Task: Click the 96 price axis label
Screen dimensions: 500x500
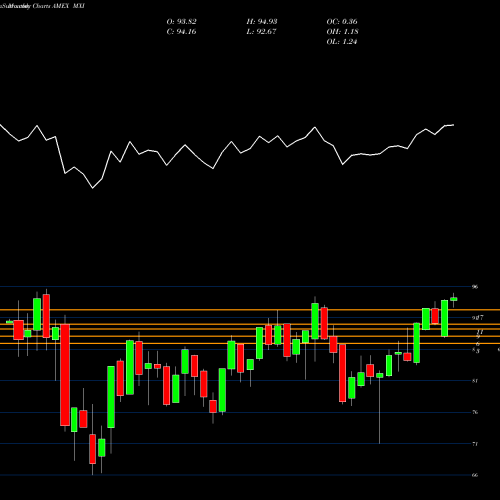Action: [475, 287]
